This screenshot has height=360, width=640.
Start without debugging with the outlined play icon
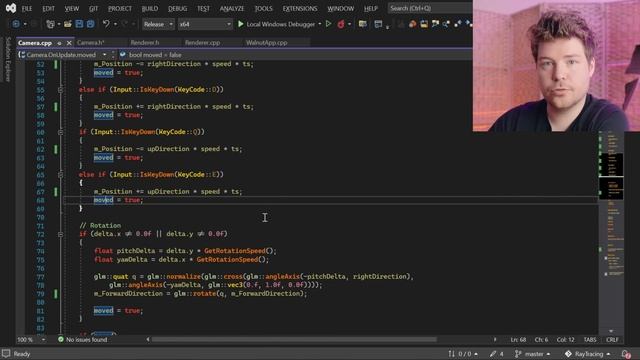(328, 24)
